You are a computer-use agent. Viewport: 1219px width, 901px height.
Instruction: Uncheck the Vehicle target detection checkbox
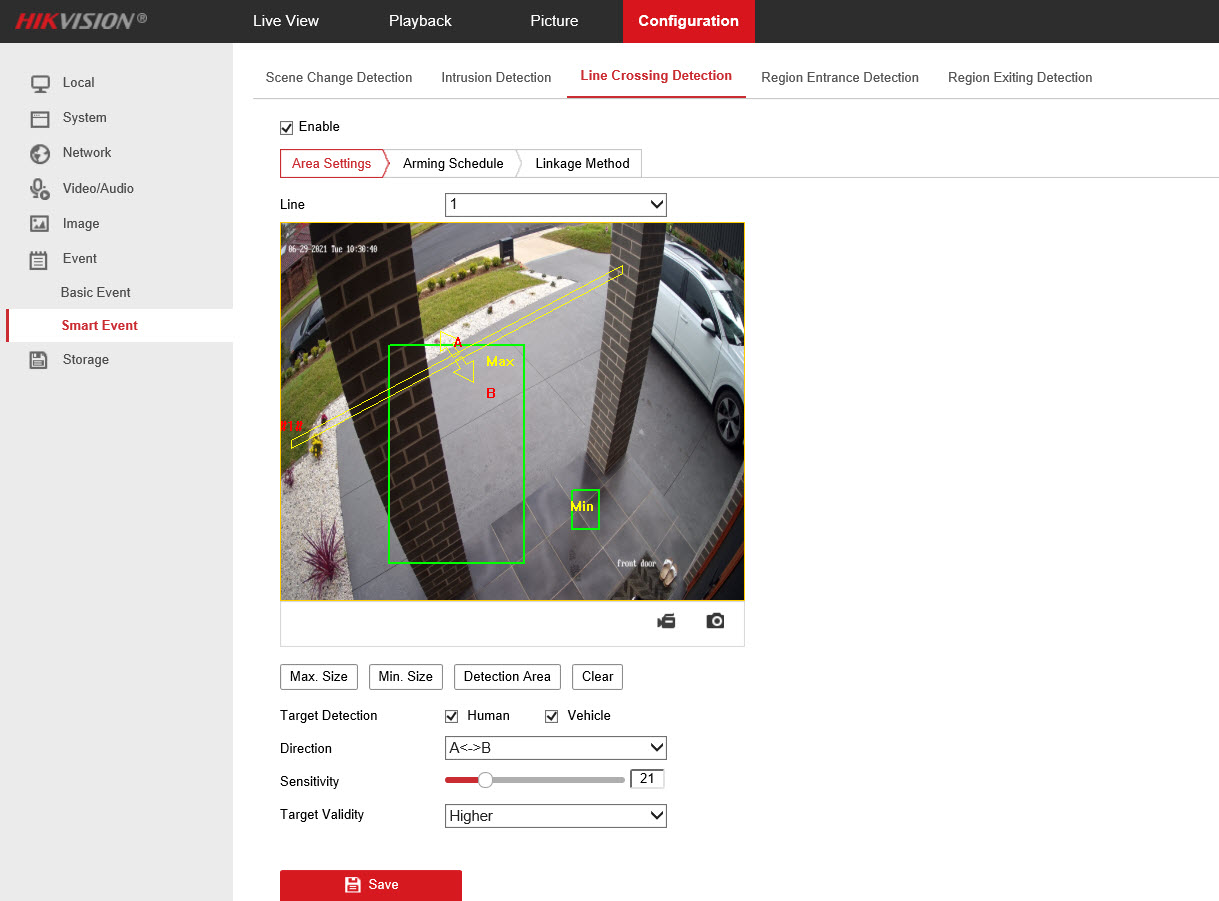tap(552, 716)
